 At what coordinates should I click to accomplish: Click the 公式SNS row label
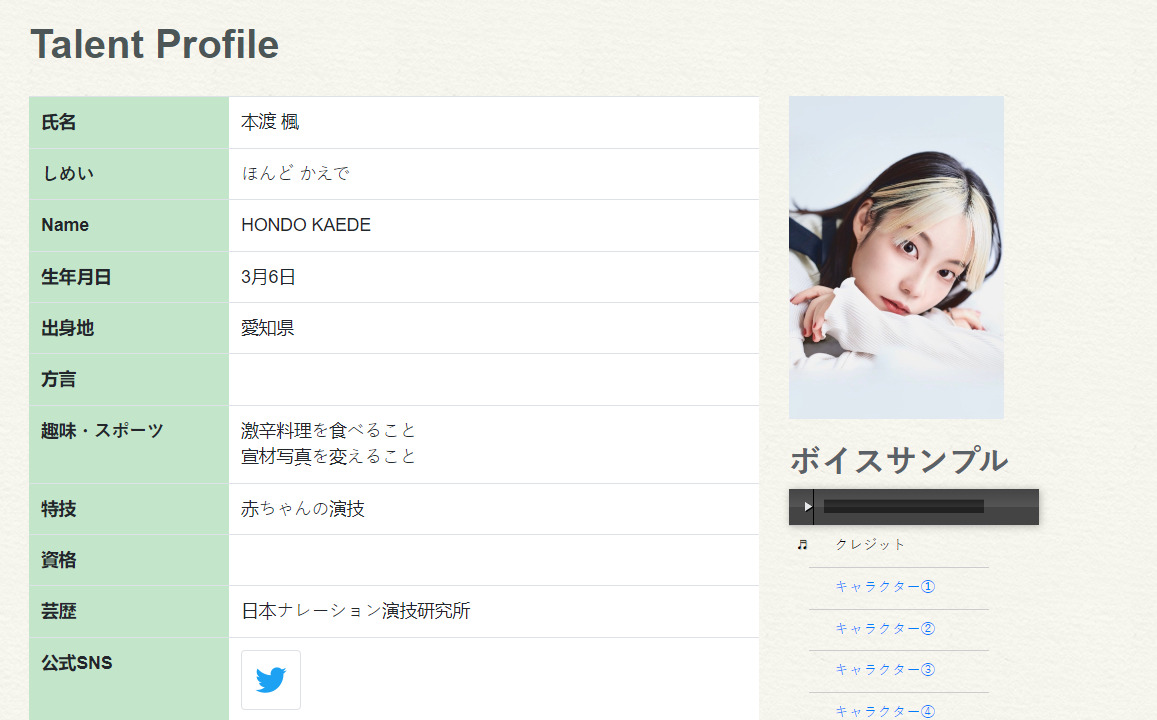click(77, 662)
